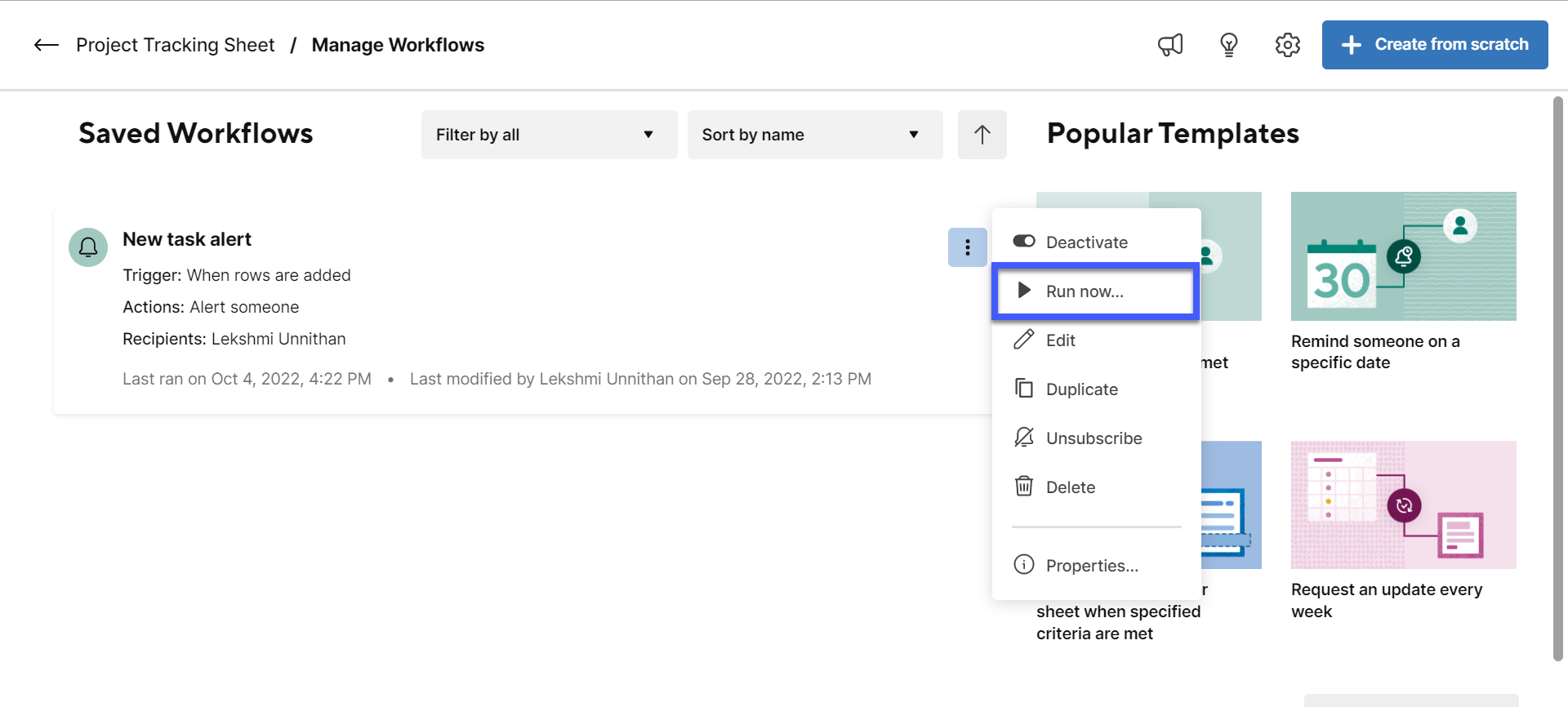
Task: Expand the Filter by all dropdown
Action: (549, 135)
